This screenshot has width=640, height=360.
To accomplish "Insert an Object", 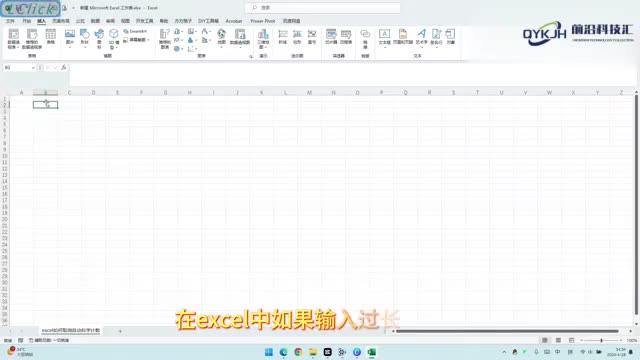I will click(451, 37).
